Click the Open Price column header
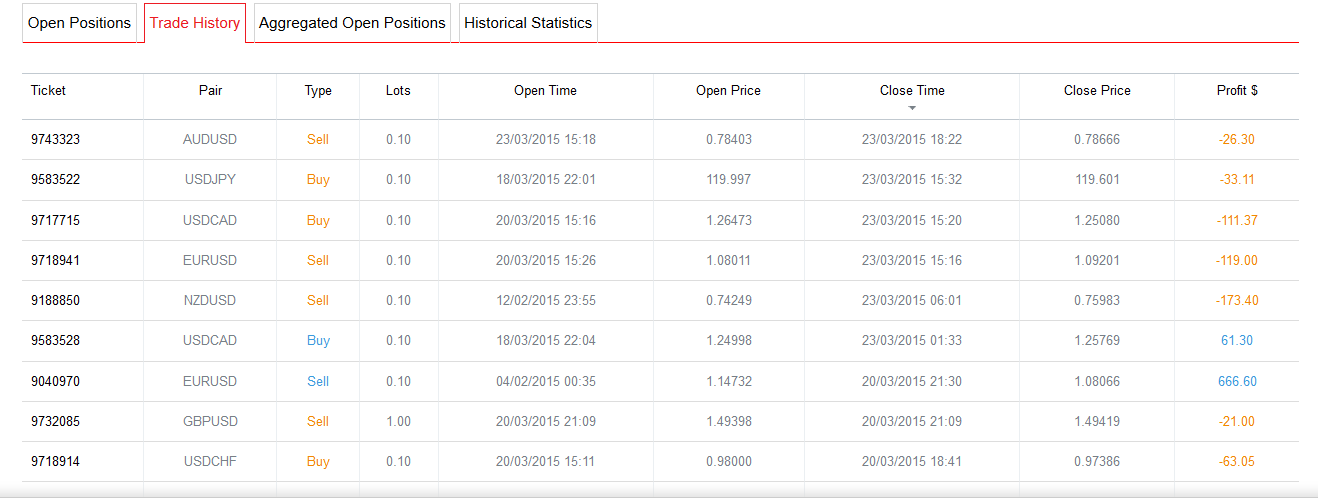 728,90
